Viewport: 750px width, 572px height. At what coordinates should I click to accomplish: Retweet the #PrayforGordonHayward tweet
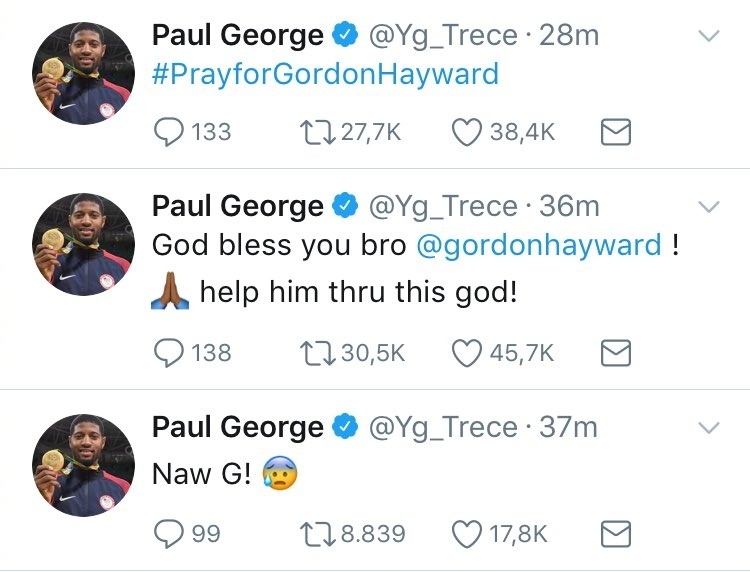click(x=317, y=132)
